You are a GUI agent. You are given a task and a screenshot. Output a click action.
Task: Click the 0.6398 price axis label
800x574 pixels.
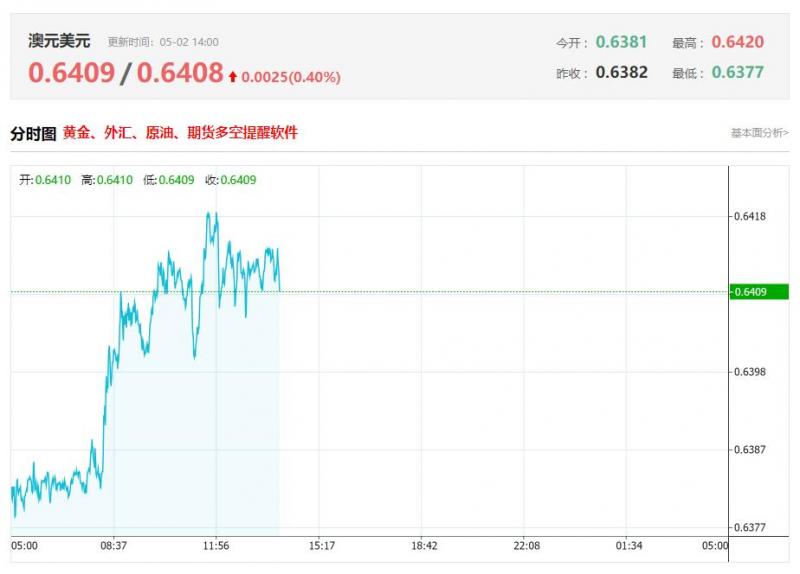click(x=749, y=372)
